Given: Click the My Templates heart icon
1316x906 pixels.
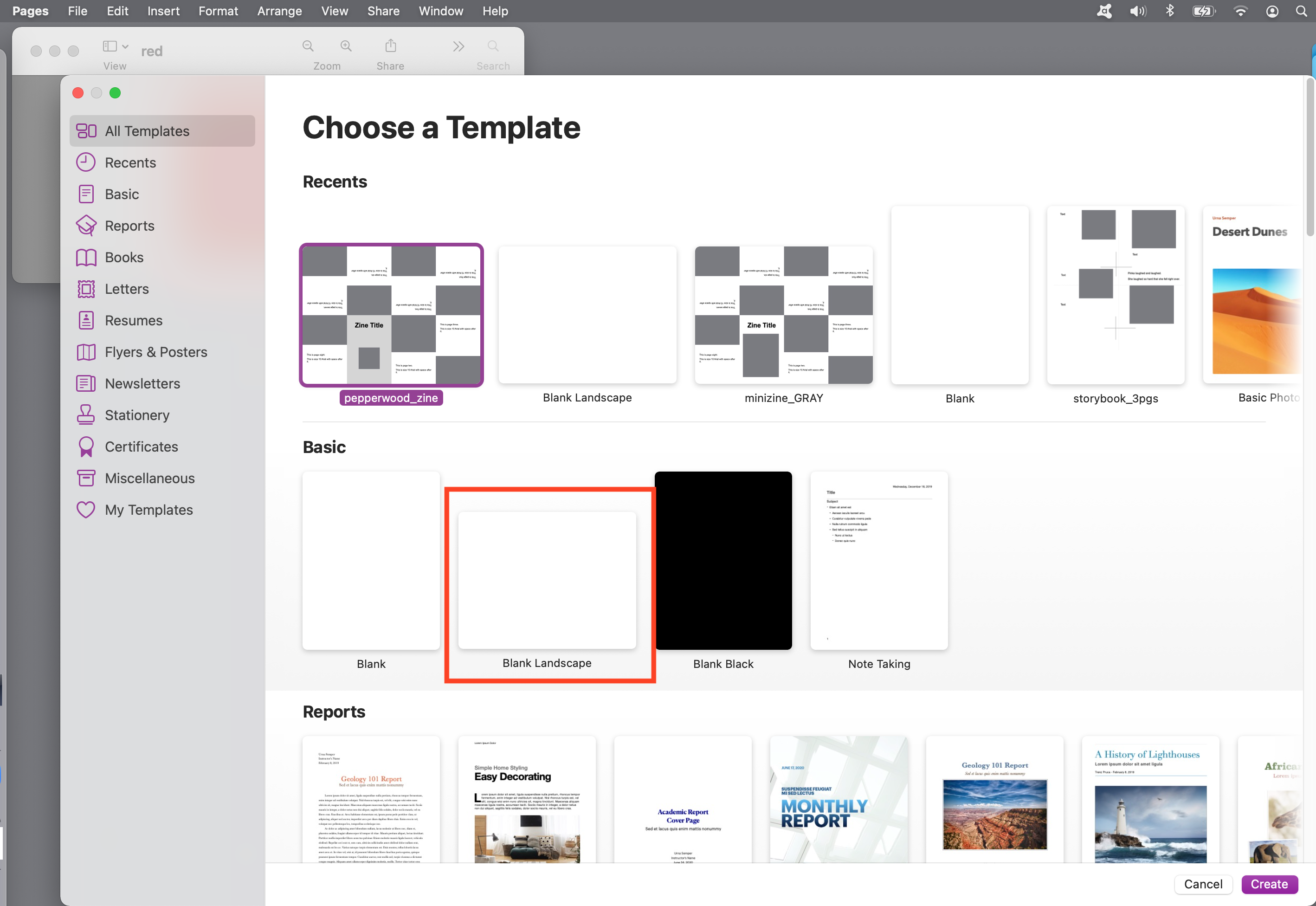Looking at the screenshot, I should pos(86,510).
